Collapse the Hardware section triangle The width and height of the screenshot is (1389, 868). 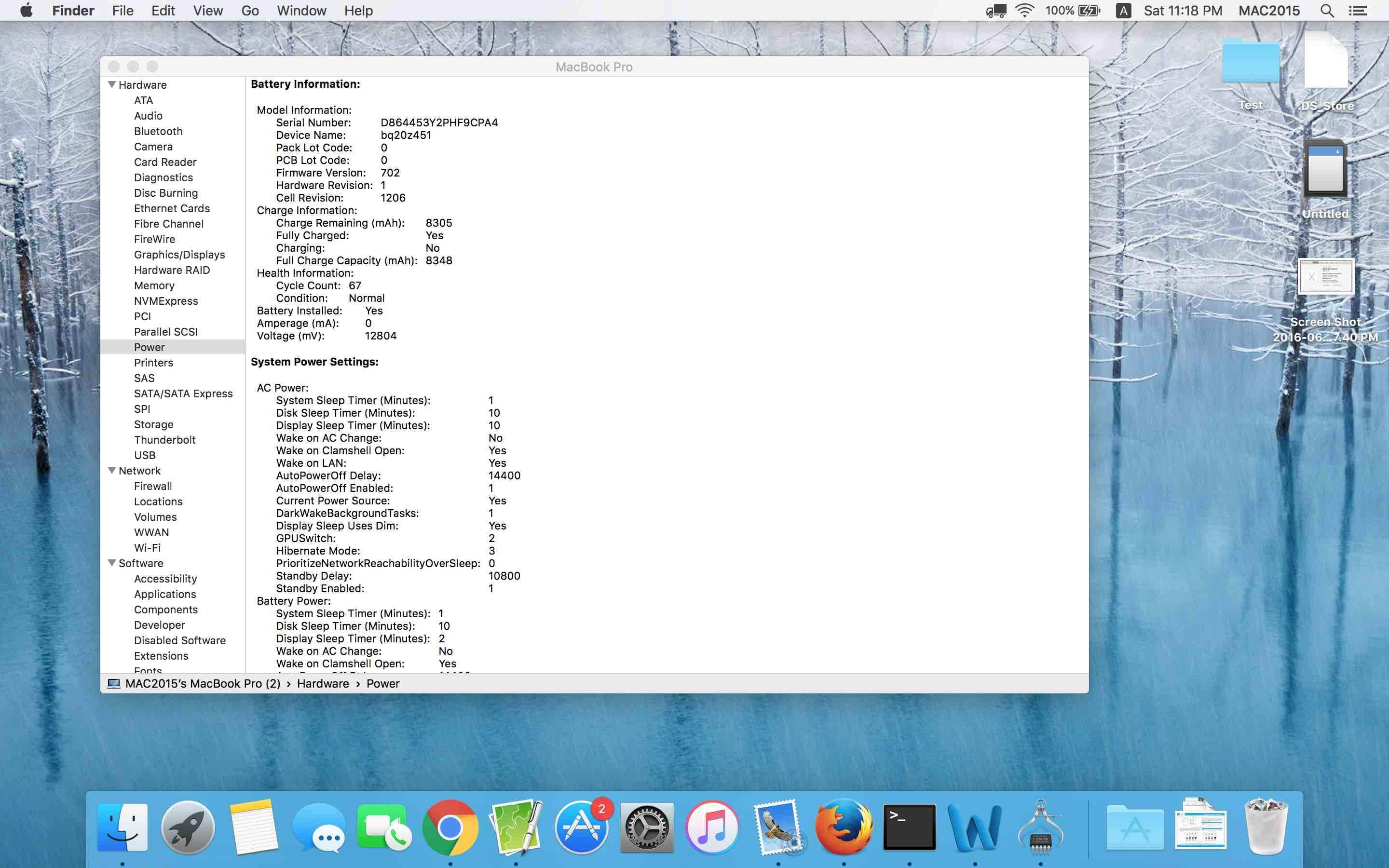tap(112, 84)
